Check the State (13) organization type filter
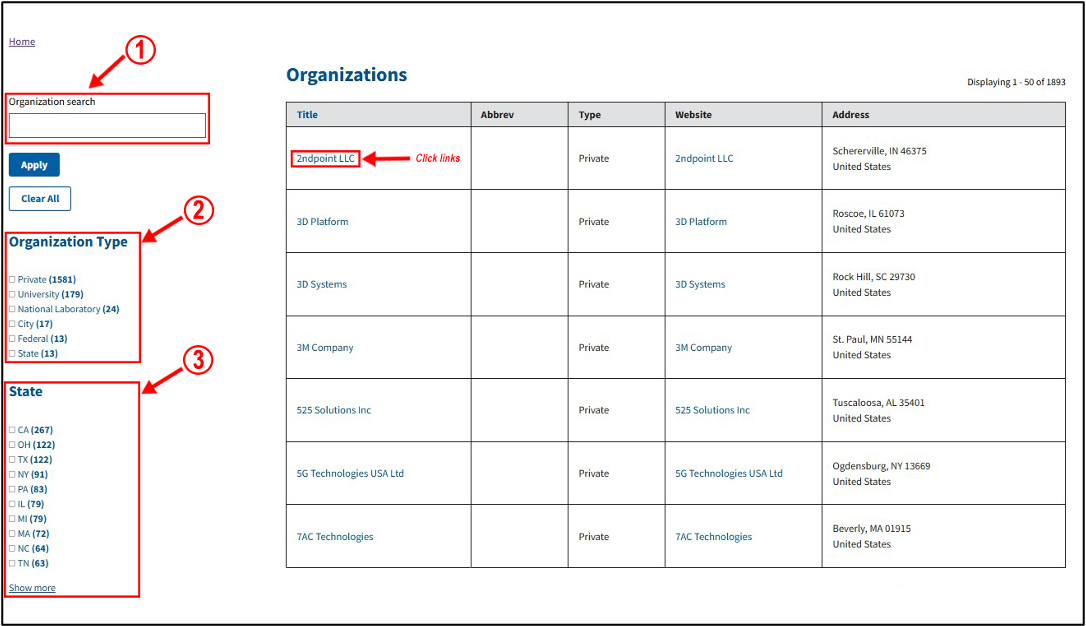Screen dimensions: 1086x626 click(x=12, y=353)
